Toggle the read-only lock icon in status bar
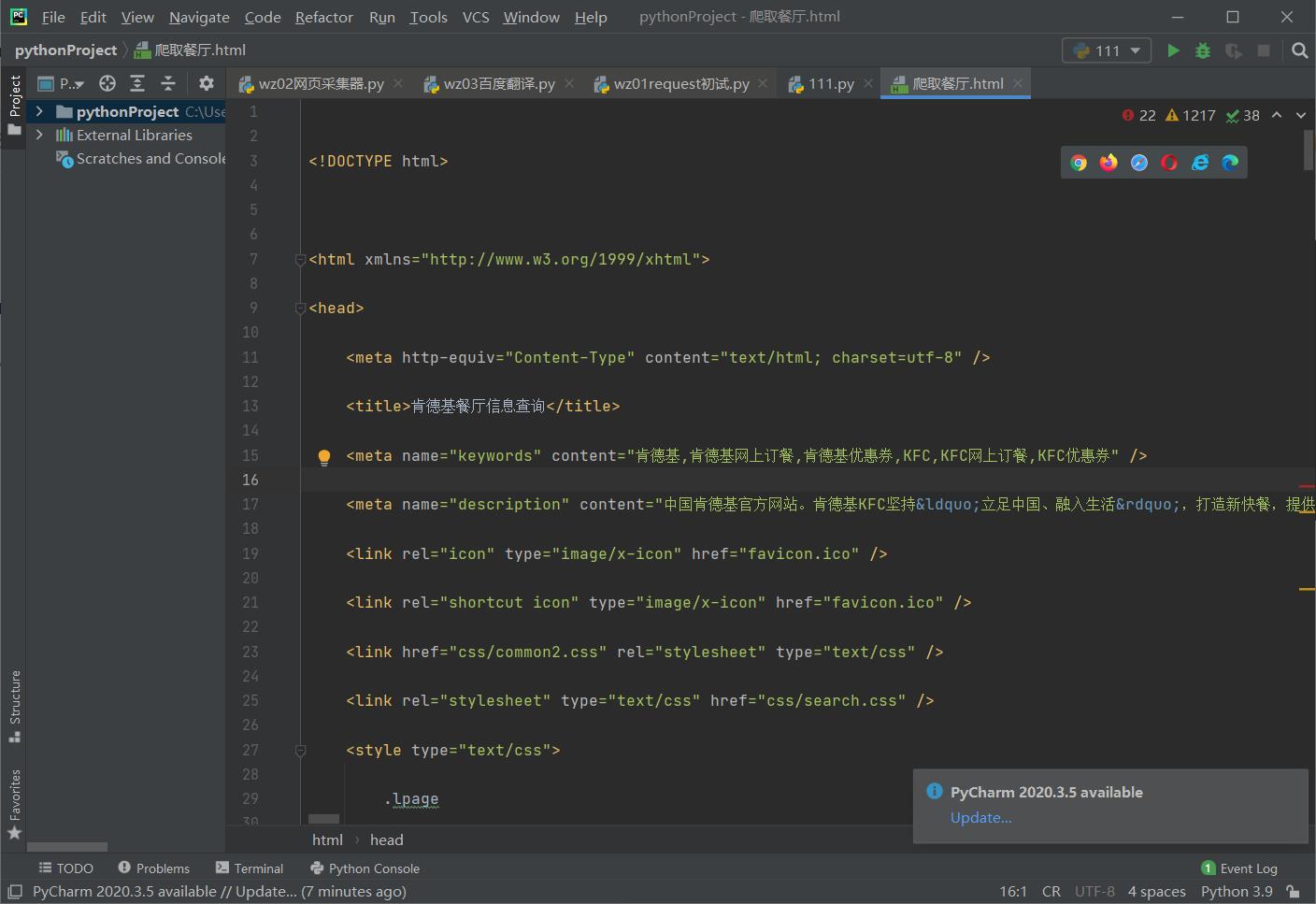Image resolution: width=1316 pixels, height=904 pixels. (1293, 892)
